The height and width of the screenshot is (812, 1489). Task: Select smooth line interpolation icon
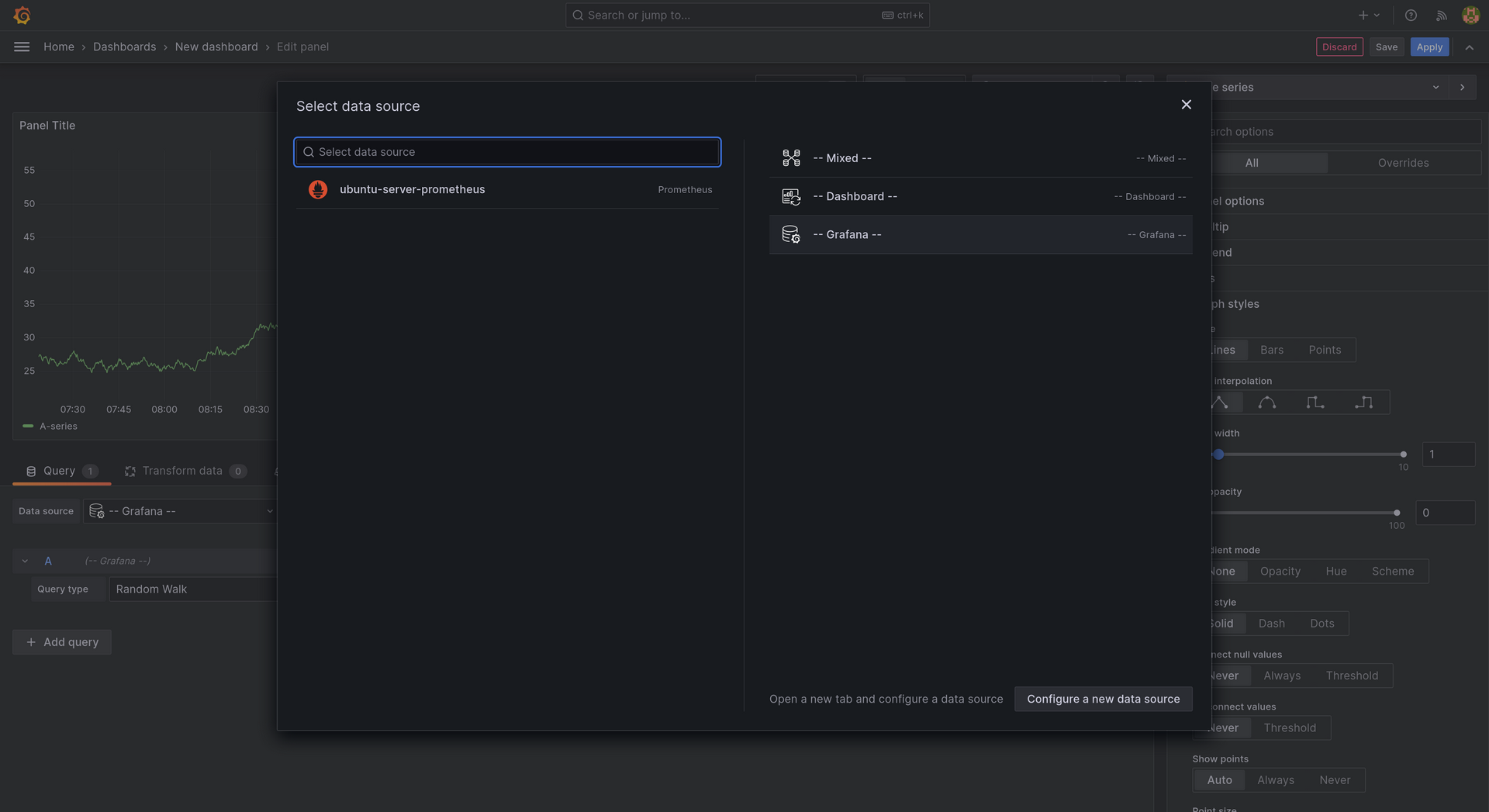point(1267,402)
